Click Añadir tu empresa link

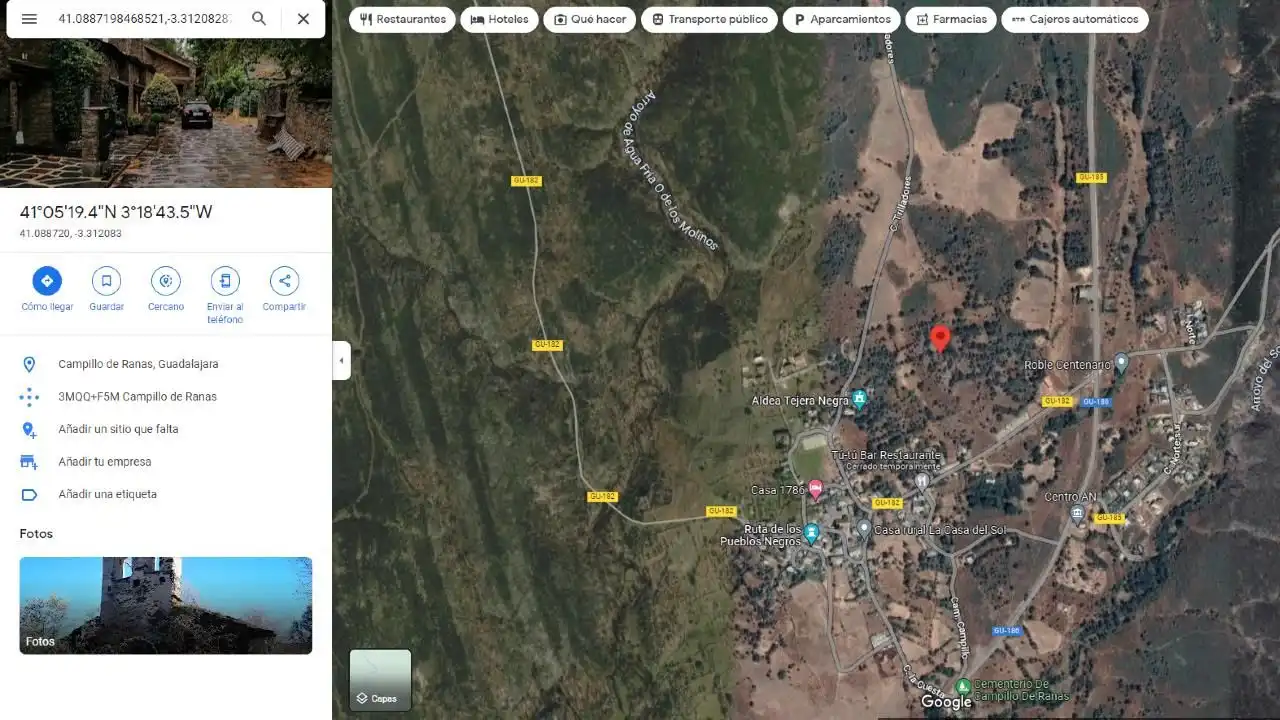point(166,462)
